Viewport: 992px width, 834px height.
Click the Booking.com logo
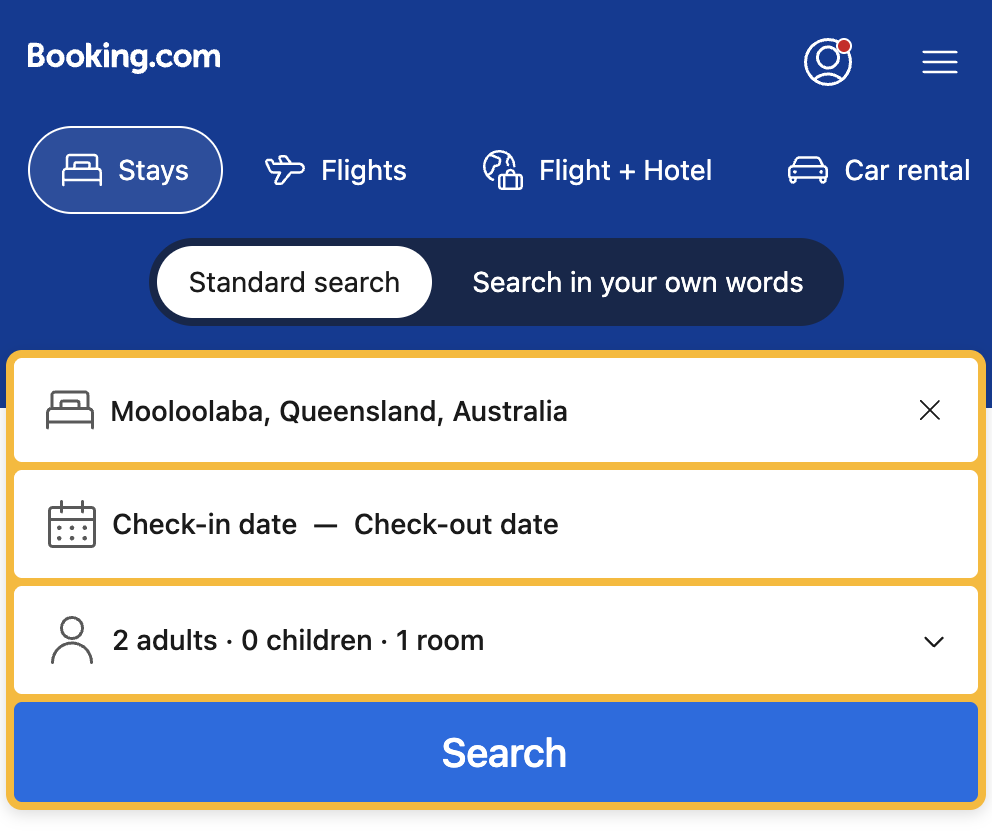[124, 57]
